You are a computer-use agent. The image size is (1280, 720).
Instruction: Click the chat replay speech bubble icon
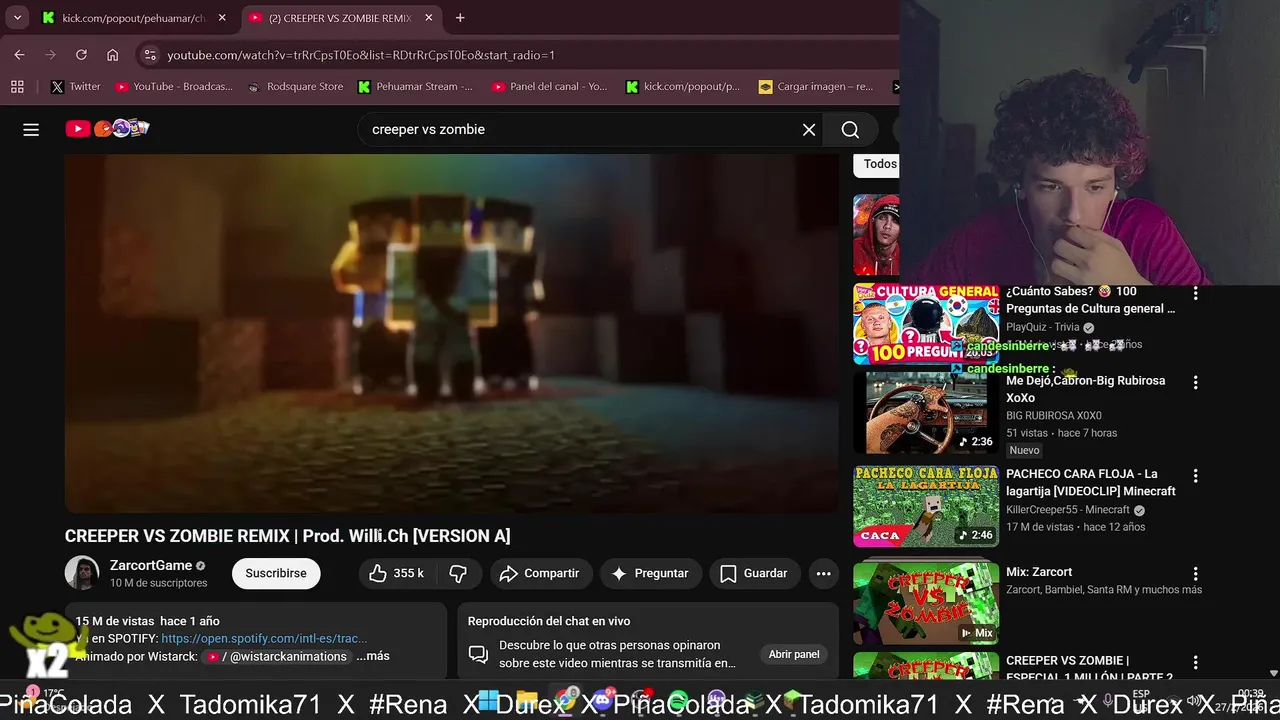478,654
